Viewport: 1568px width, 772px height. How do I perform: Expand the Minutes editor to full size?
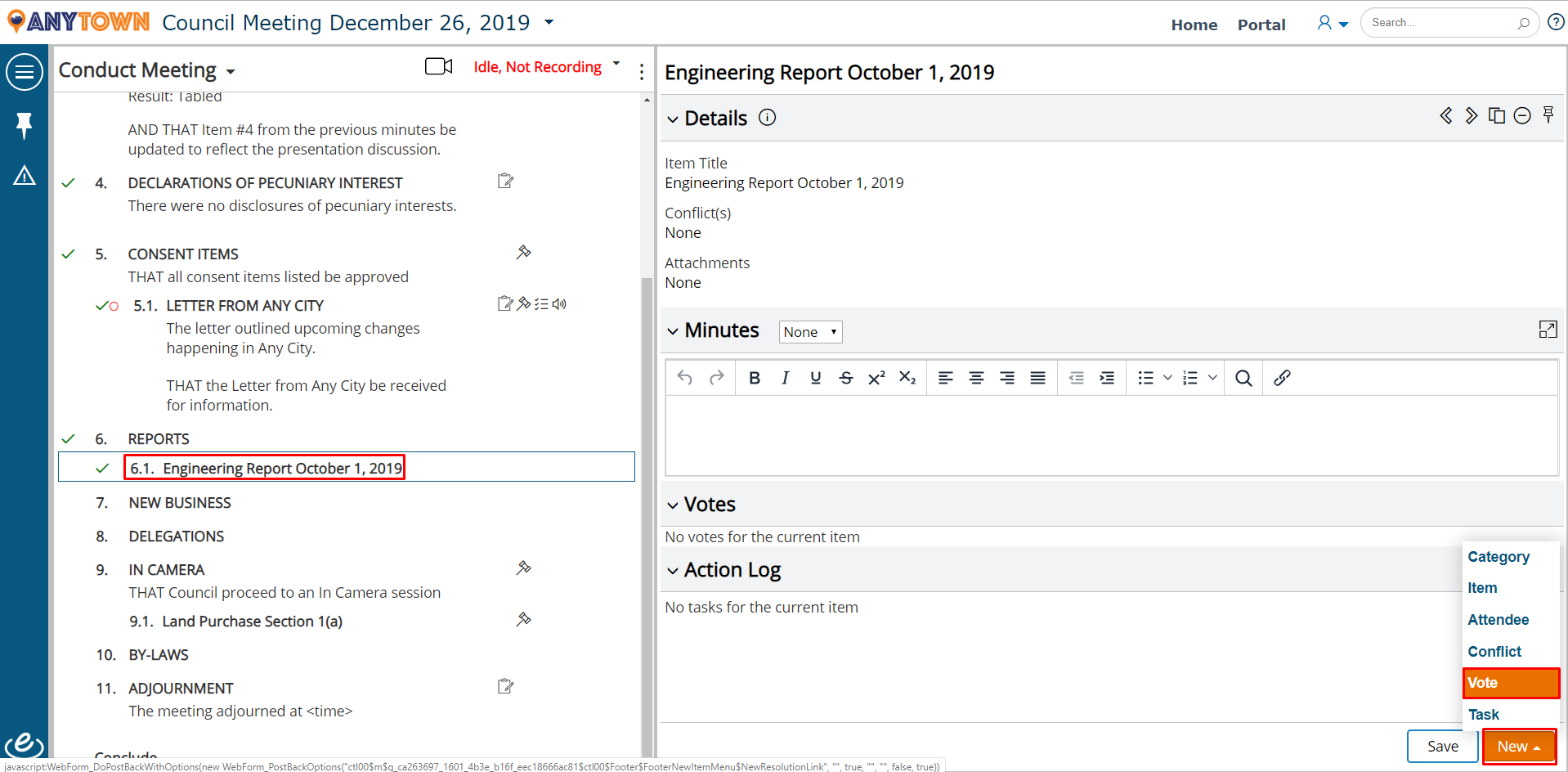tap(1548, 330)
